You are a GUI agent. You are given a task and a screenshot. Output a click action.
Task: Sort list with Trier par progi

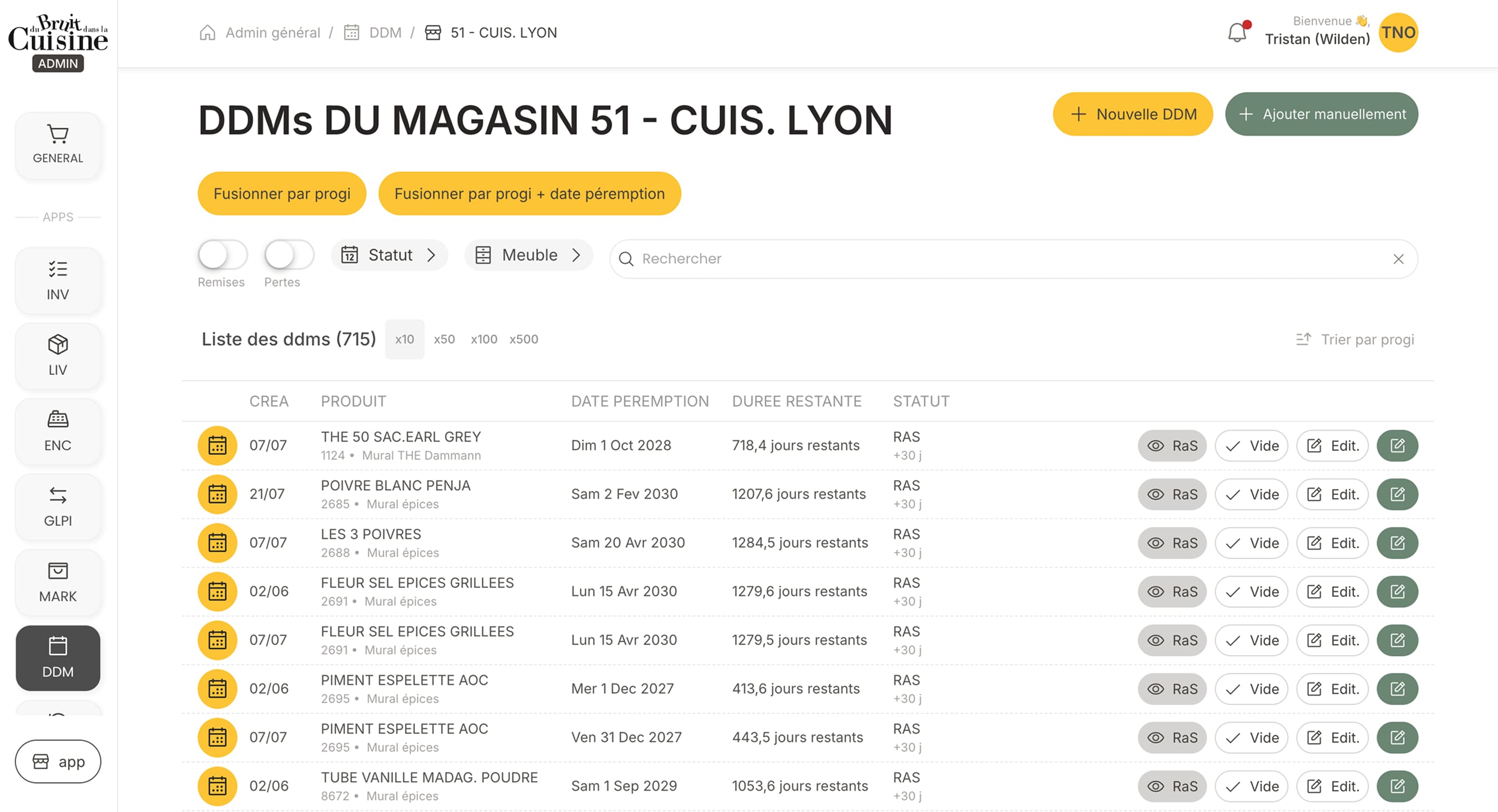(x=1355, y=339)
